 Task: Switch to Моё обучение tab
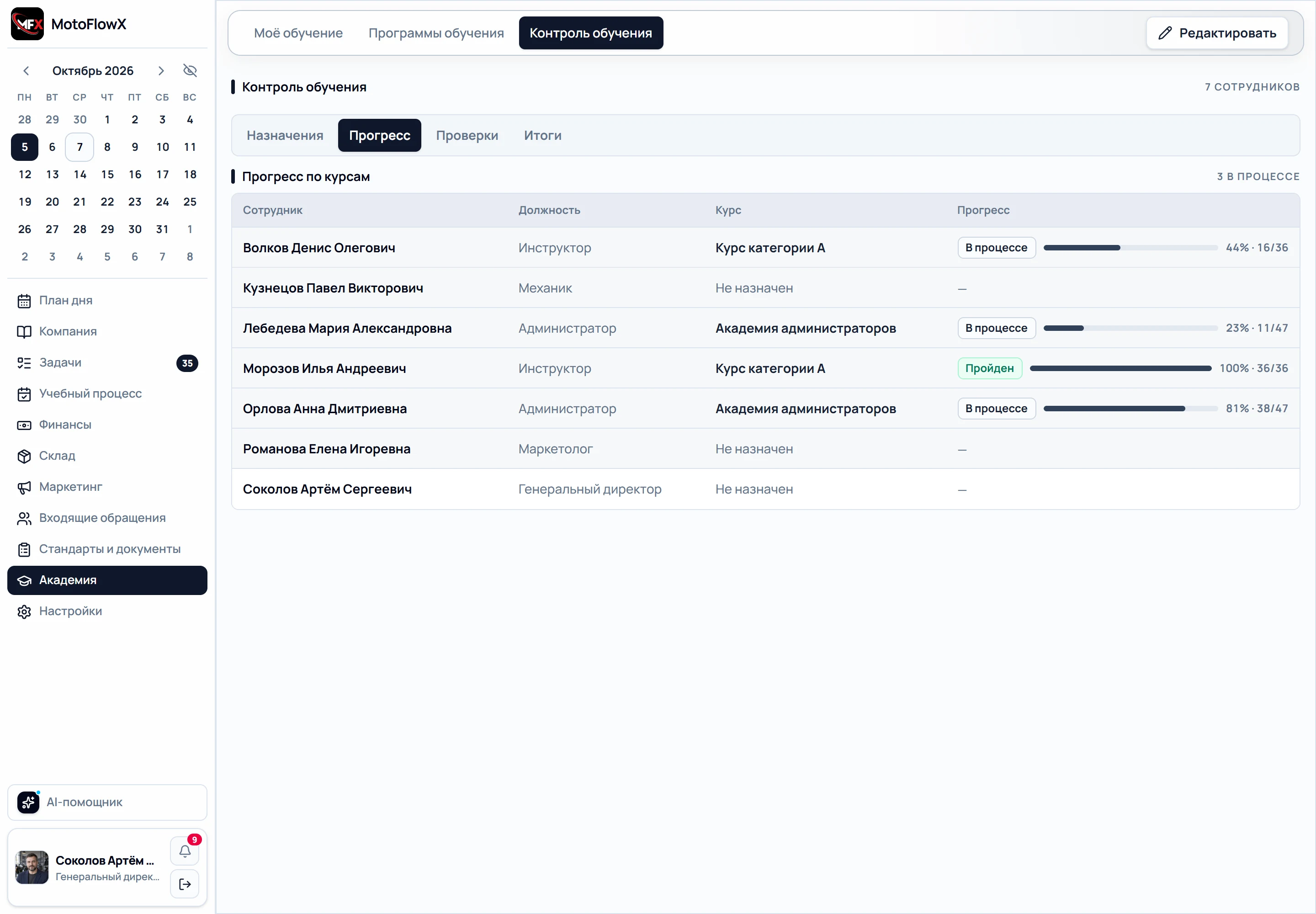click(x=298, y=33)
